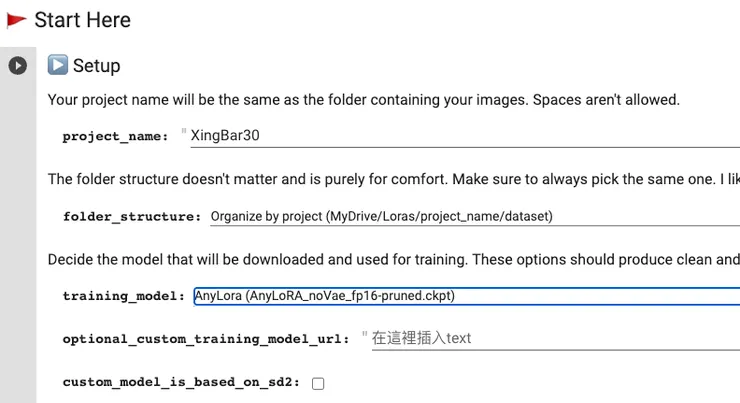Image resolution: width=740 pixels, height=403 pixels.
Task: Toggle the custom_model_is_based_on_sd2 checkbox
Action: click(x=318, y=383)
